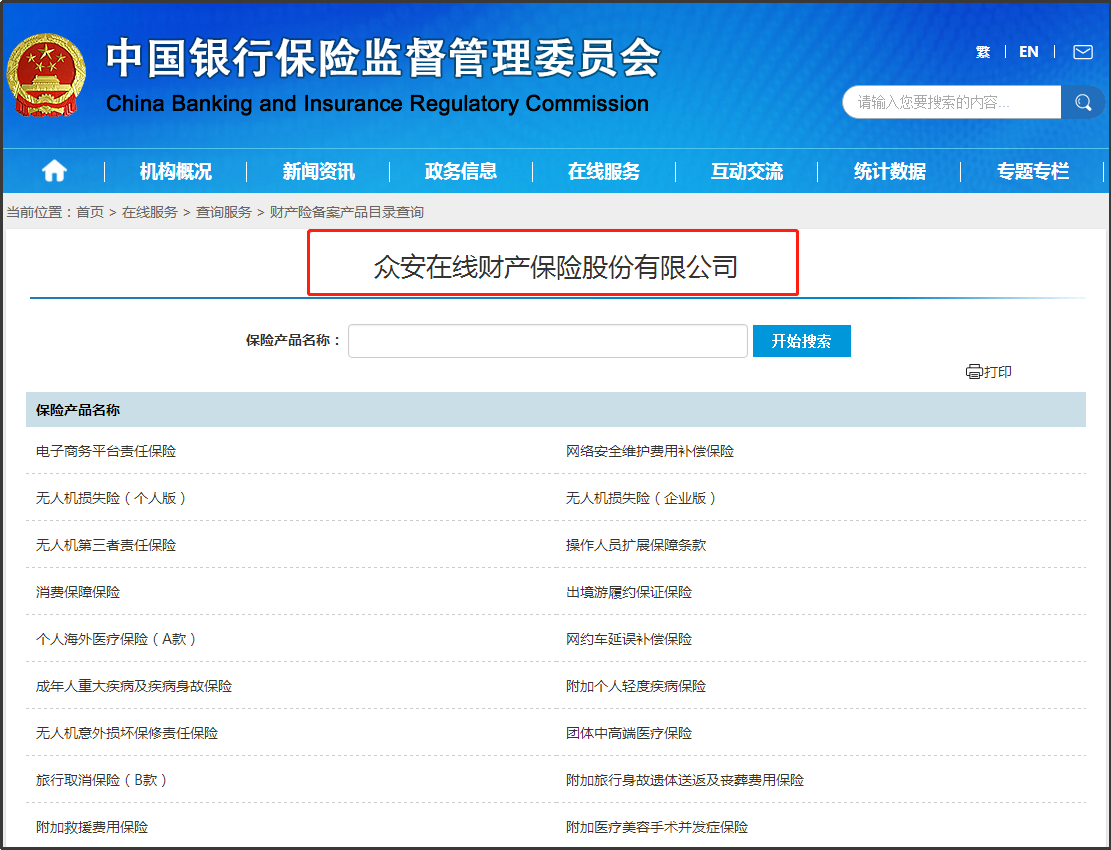
Task: Switch language to EN
Action: 1029,52
